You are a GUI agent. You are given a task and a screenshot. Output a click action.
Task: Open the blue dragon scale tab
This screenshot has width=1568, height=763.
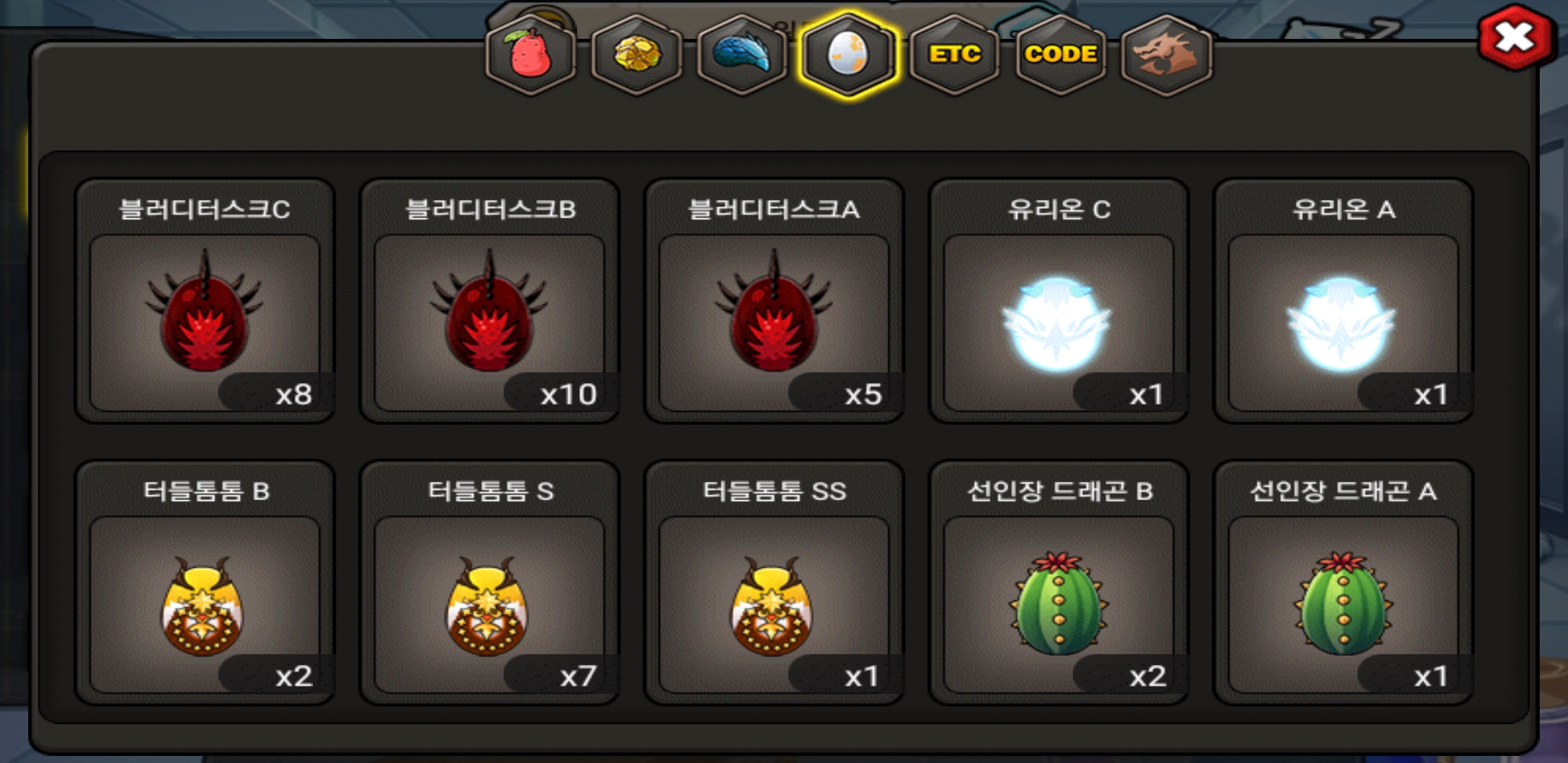coord(742,55)
